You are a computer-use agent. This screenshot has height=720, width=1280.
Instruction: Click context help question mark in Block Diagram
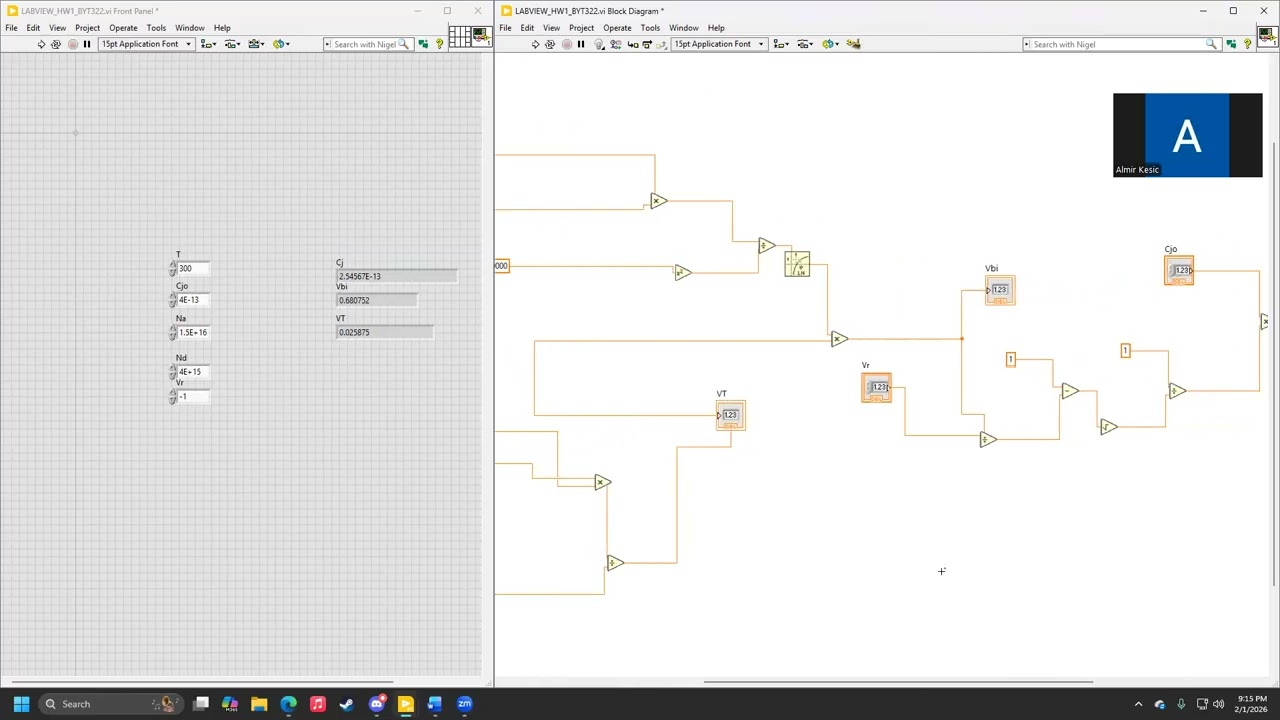pyautogui.click(x=1247, y=44)
